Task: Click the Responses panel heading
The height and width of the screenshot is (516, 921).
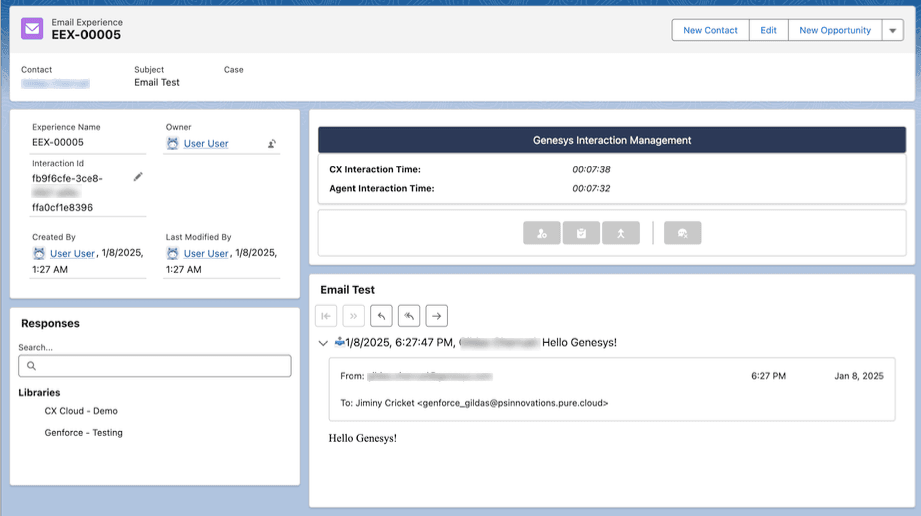Action: tap(50, 323)
